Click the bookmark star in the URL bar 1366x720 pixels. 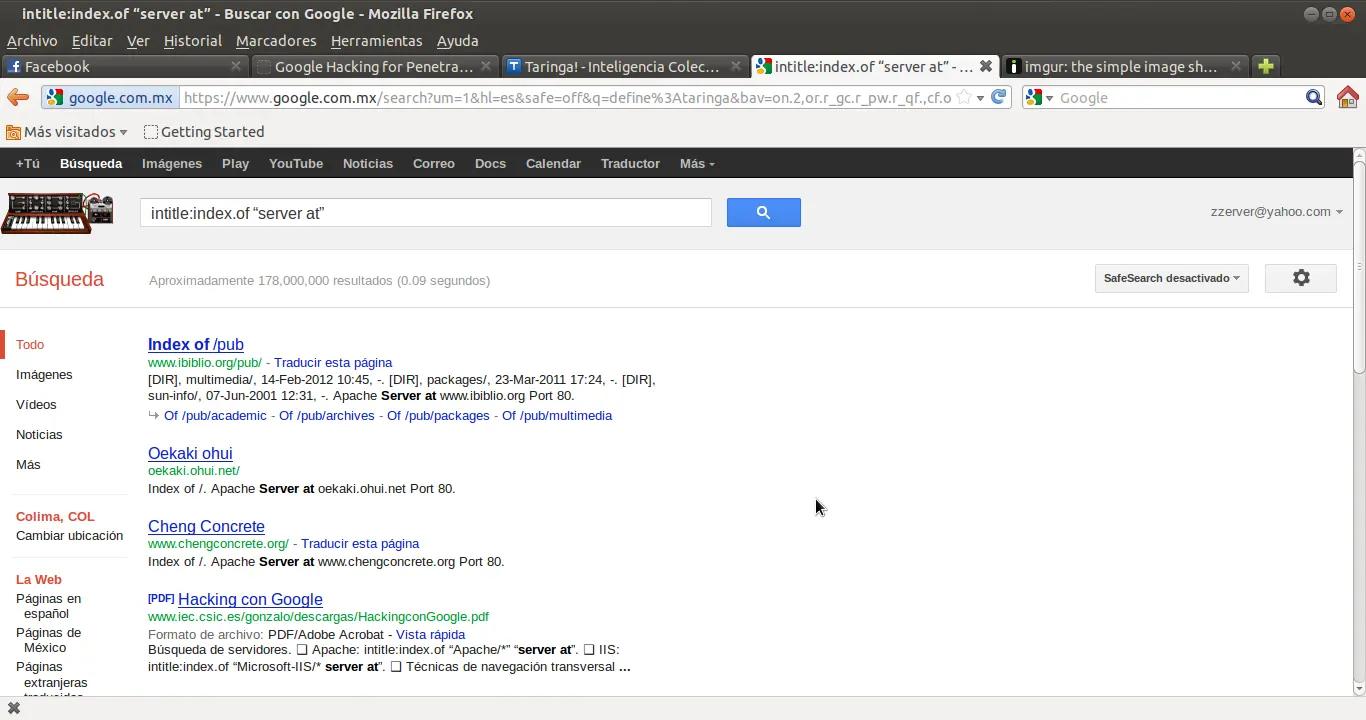(963, 98)
